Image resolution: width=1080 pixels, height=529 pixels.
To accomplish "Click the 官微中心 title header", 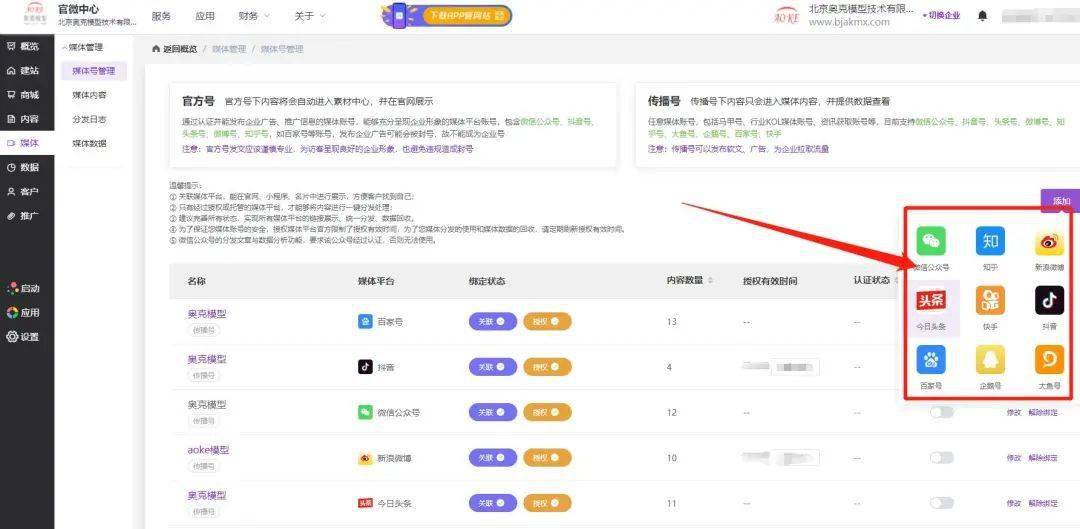I will tap(78, 9).
